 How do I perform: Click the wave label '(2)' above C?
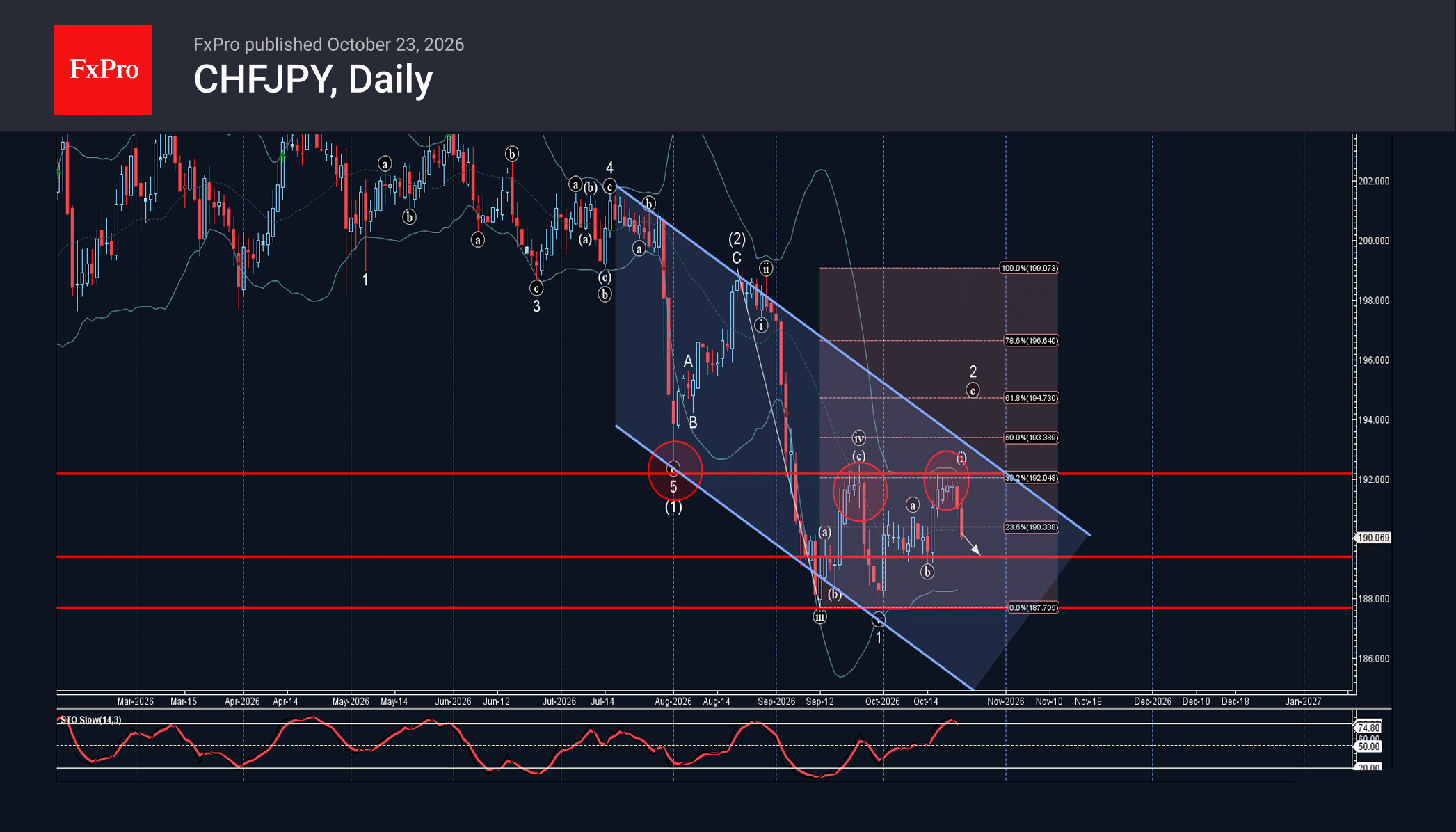point(737,239)
